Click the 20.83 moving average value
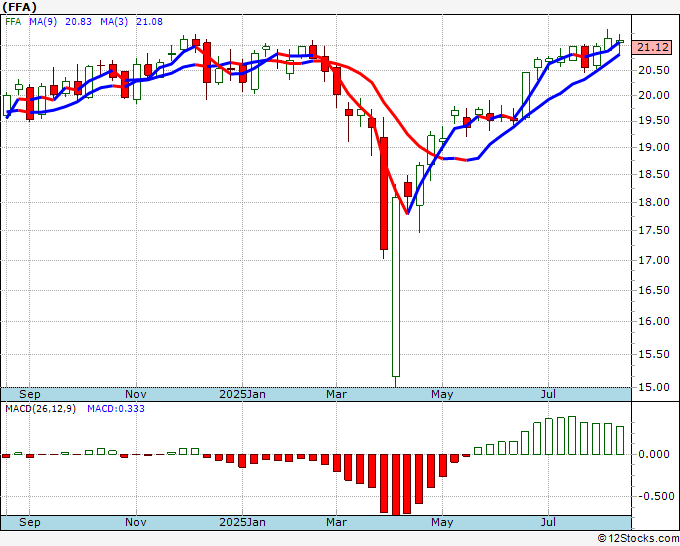The height and width of the screenshot is (546, 680). pos(78,22)
